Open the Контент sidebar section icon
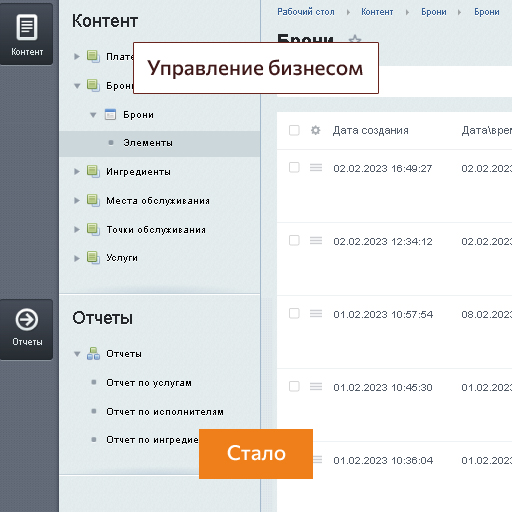 pyautogui.click(x=27, y=34)
